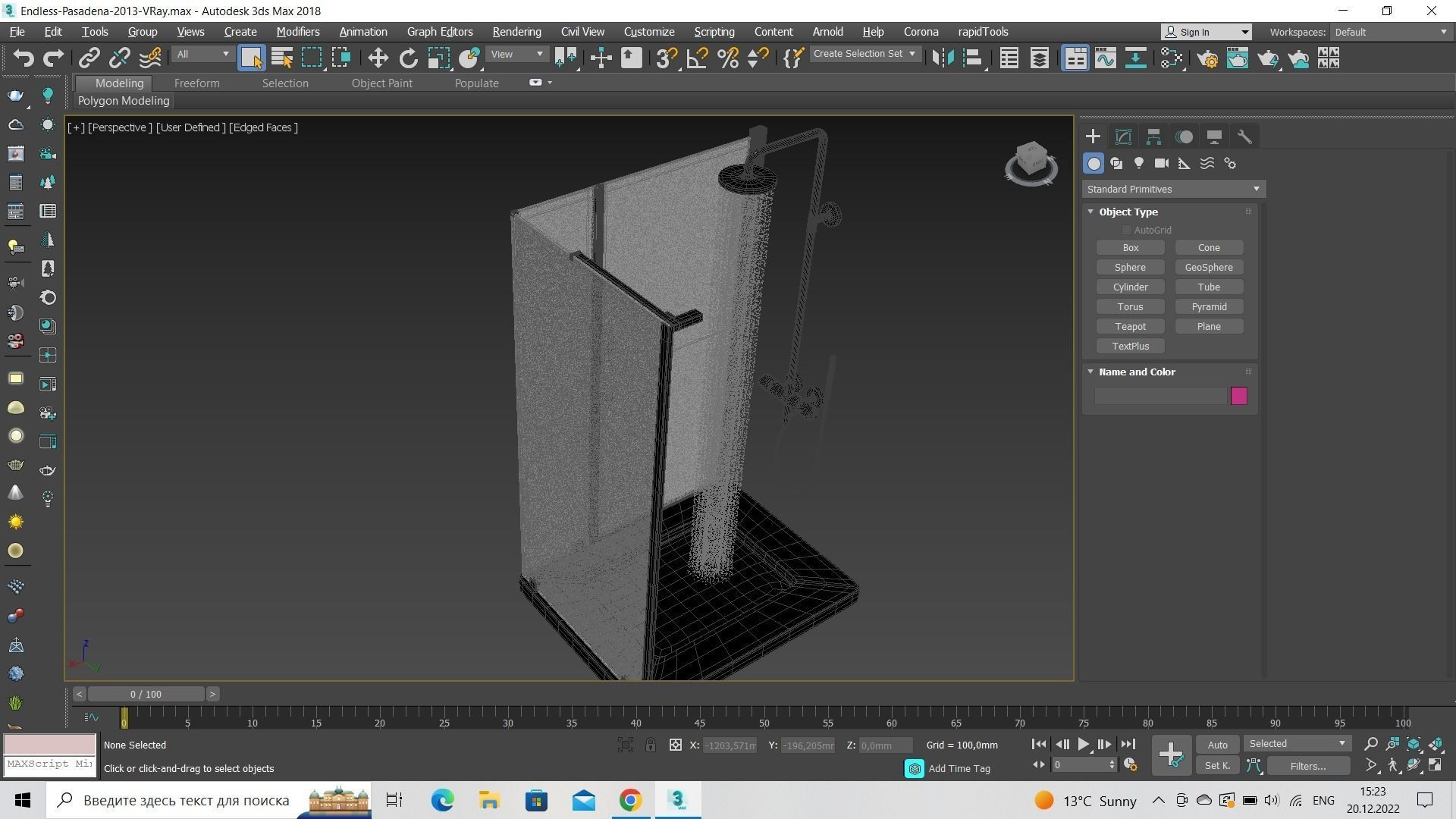
Task: Enable the AutoGrid checkbox
Action: [x=1127, y=230]
